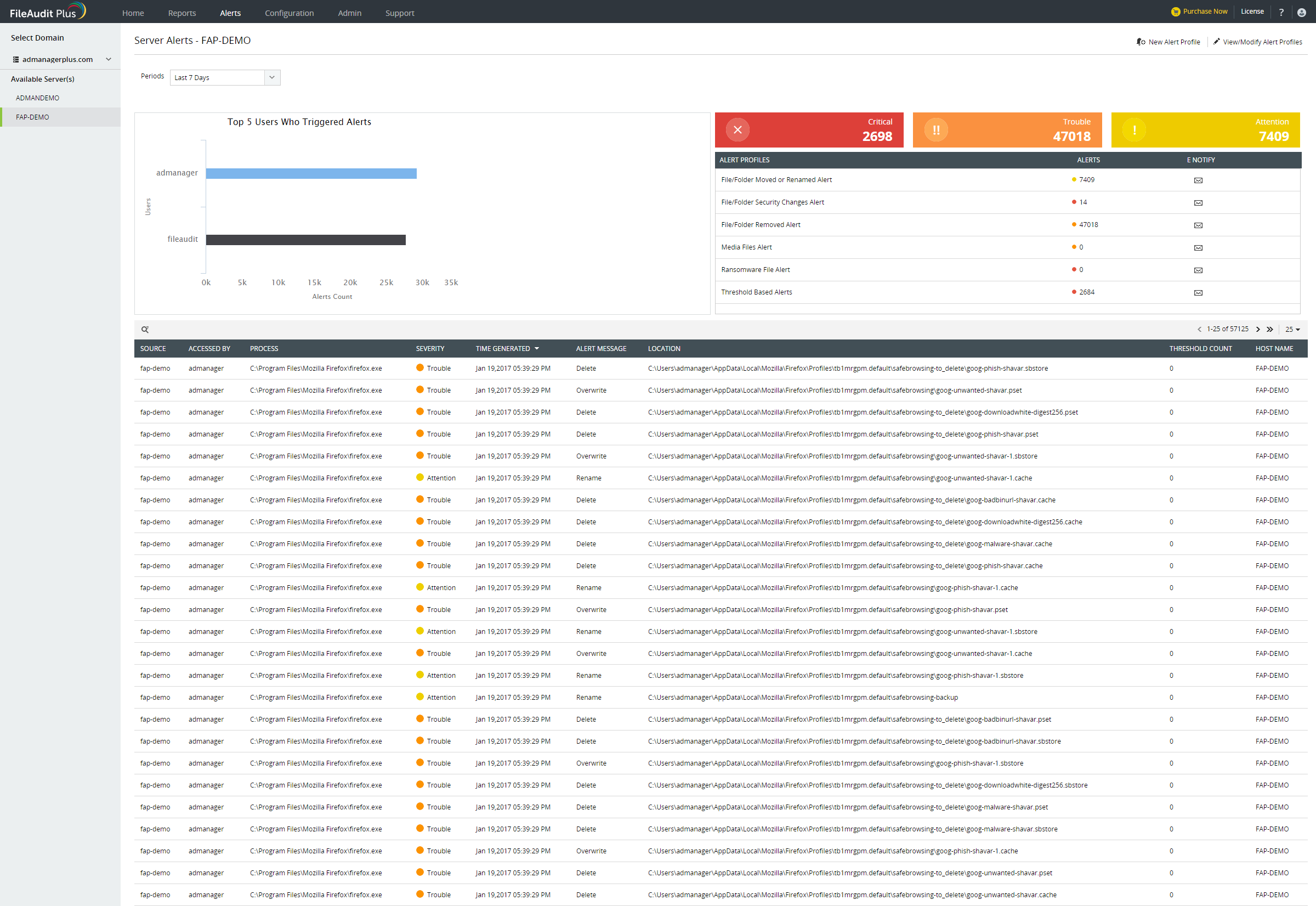Click email notify icon for Ransomware File Alert
The width and height of the screenshot is (1316, 906).
click(1198, 270)
